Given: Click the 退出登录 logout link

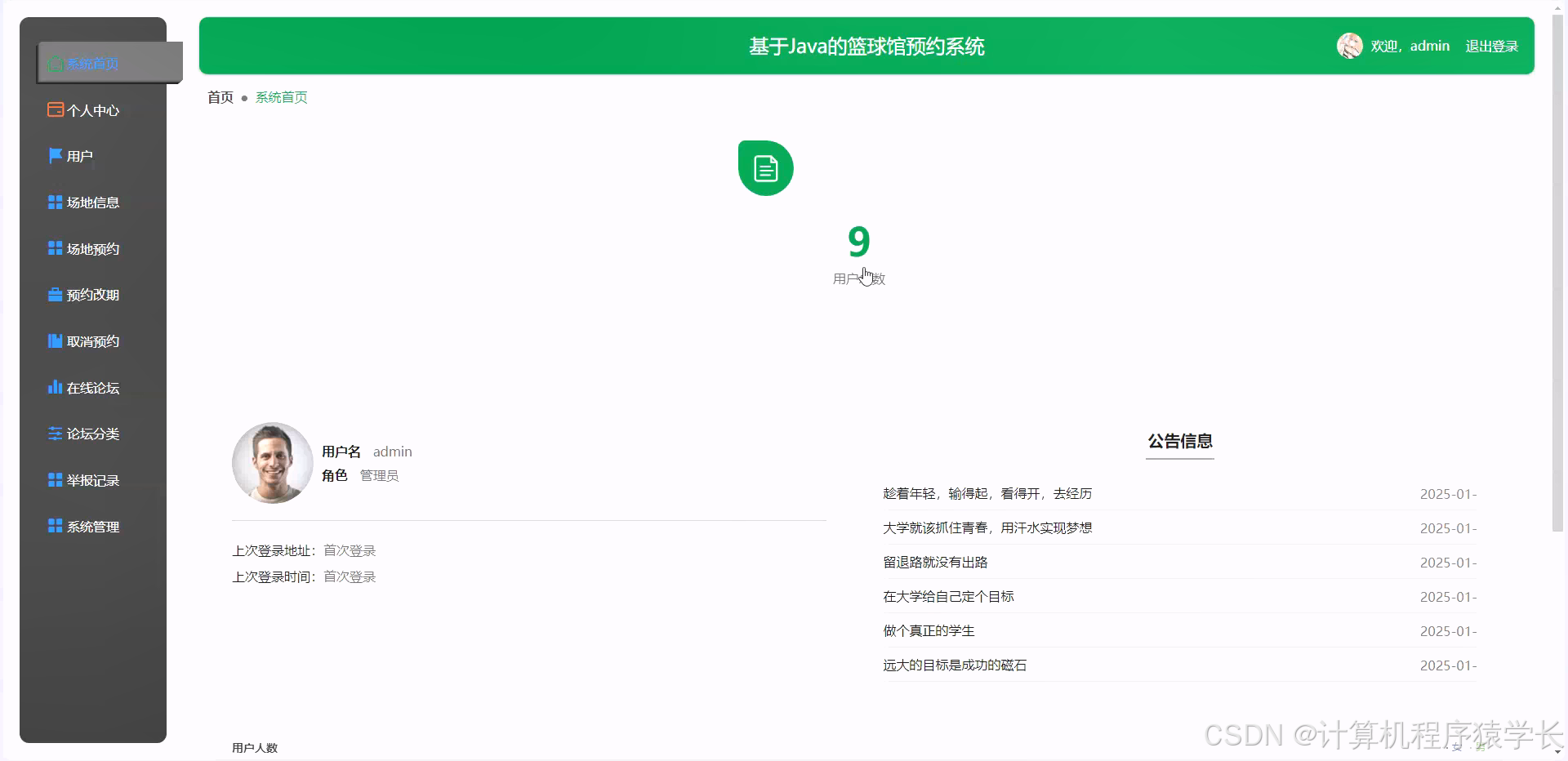Looking at the screenshot, I should pos(1492,46).
